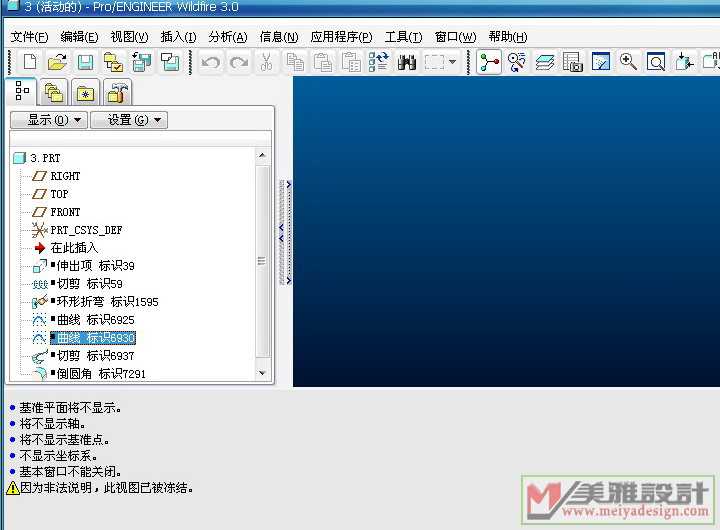This screenshot has width=720, height=530.
Task: Open the 信息(N) menu
Action: coord(279,37)
